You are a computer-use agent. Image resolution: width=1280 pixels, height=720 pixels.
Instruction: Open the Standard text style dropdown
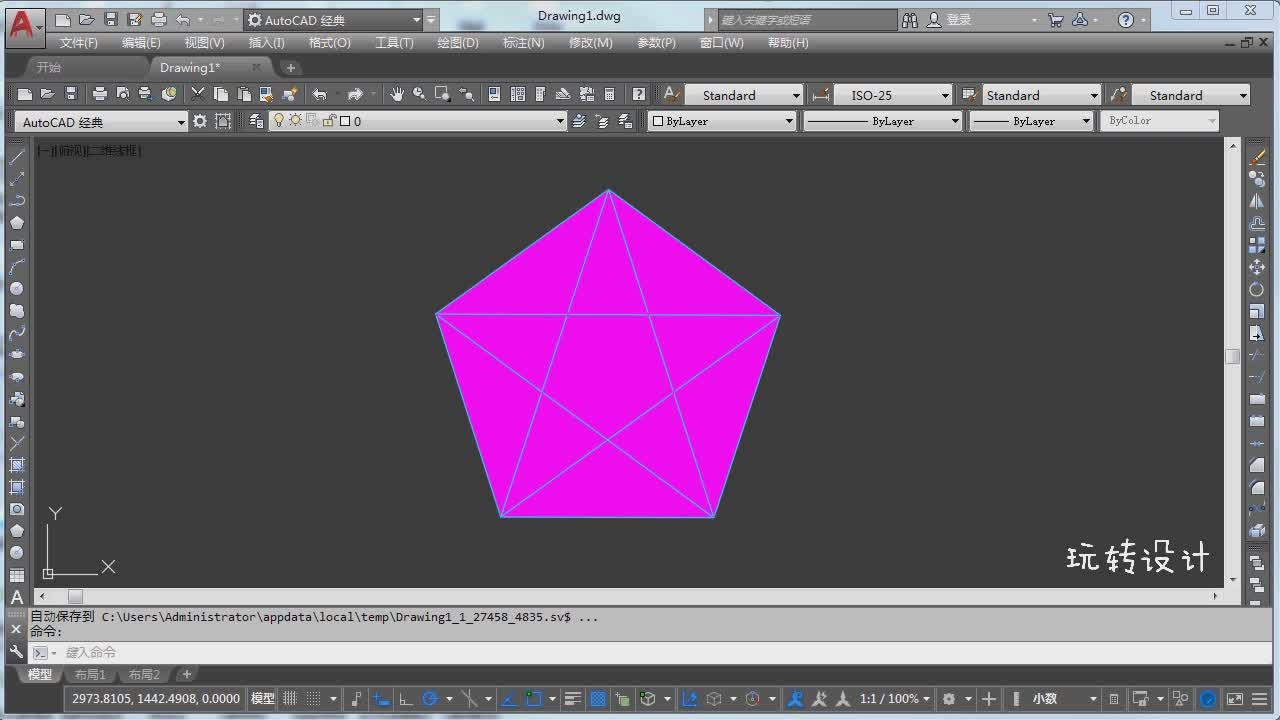pos(743,95)
